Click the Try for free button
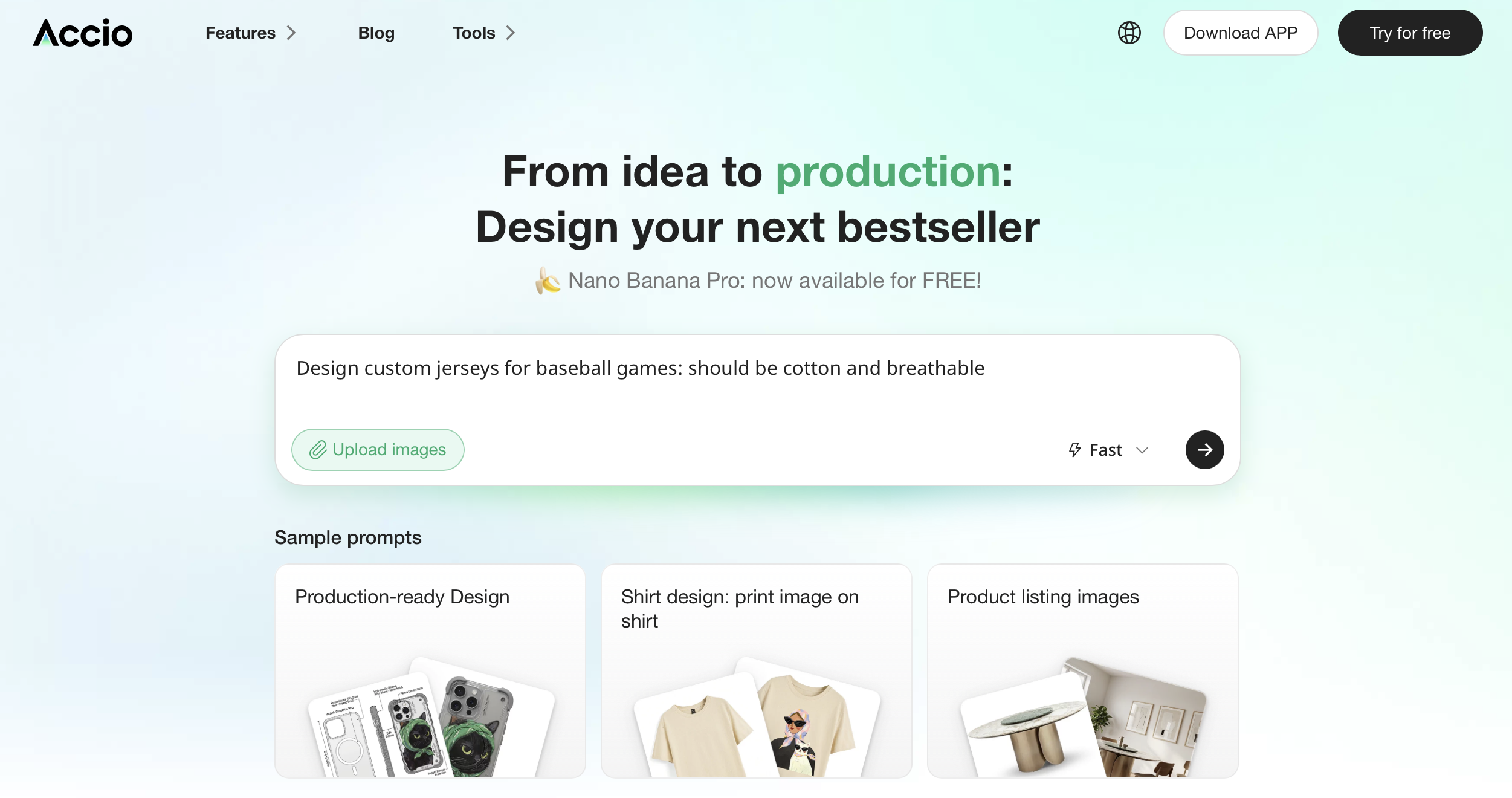 click(x=1410, y=33)
